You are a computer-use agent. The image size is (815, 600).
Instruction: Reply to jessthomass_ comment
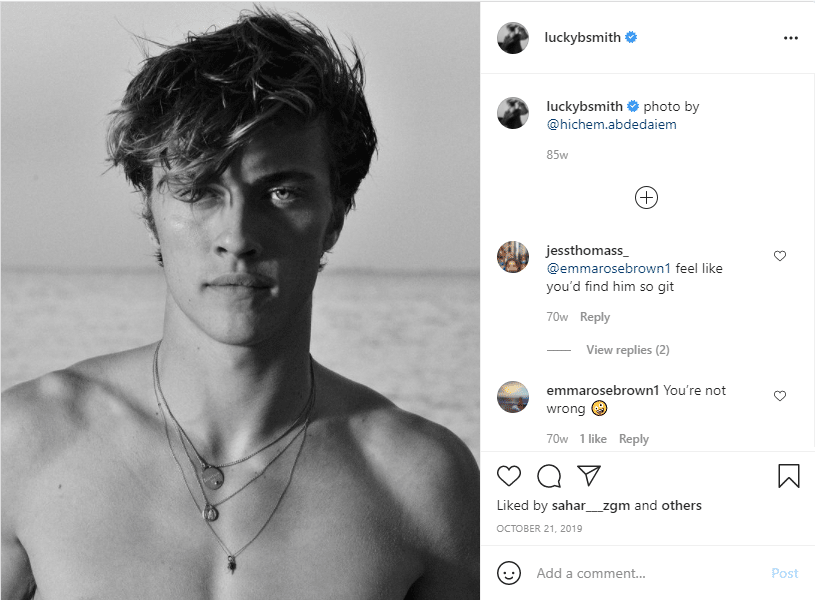595,316
